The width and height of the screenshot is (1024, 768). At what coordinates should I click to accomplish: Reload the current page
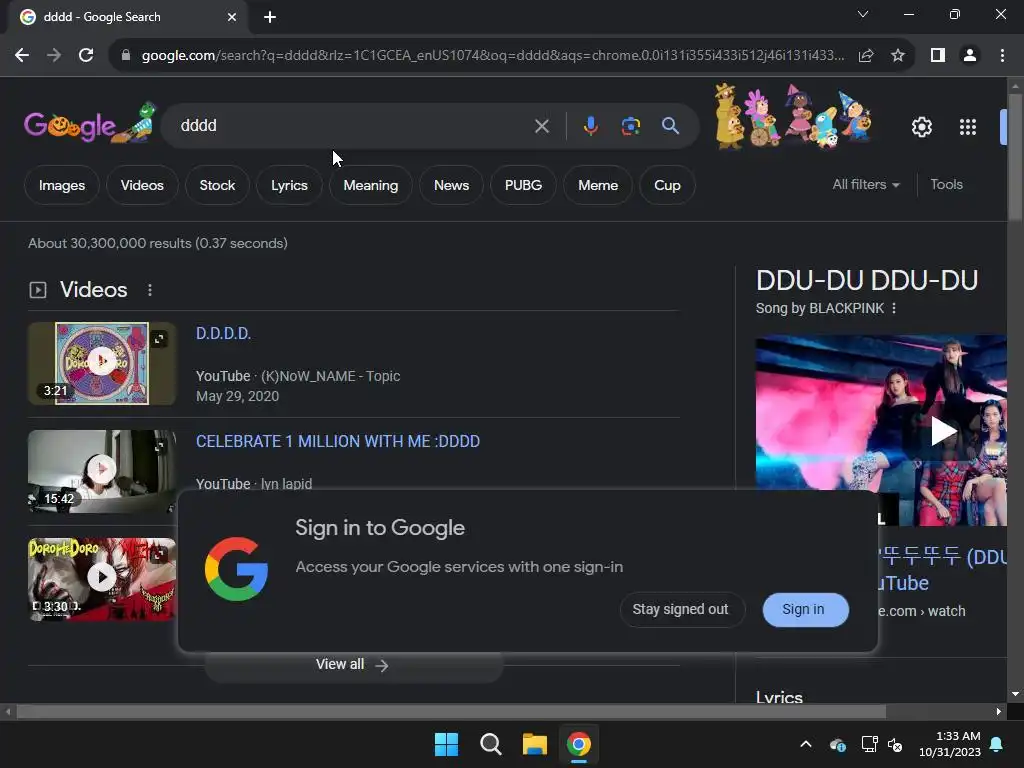(x=86, y=56)
